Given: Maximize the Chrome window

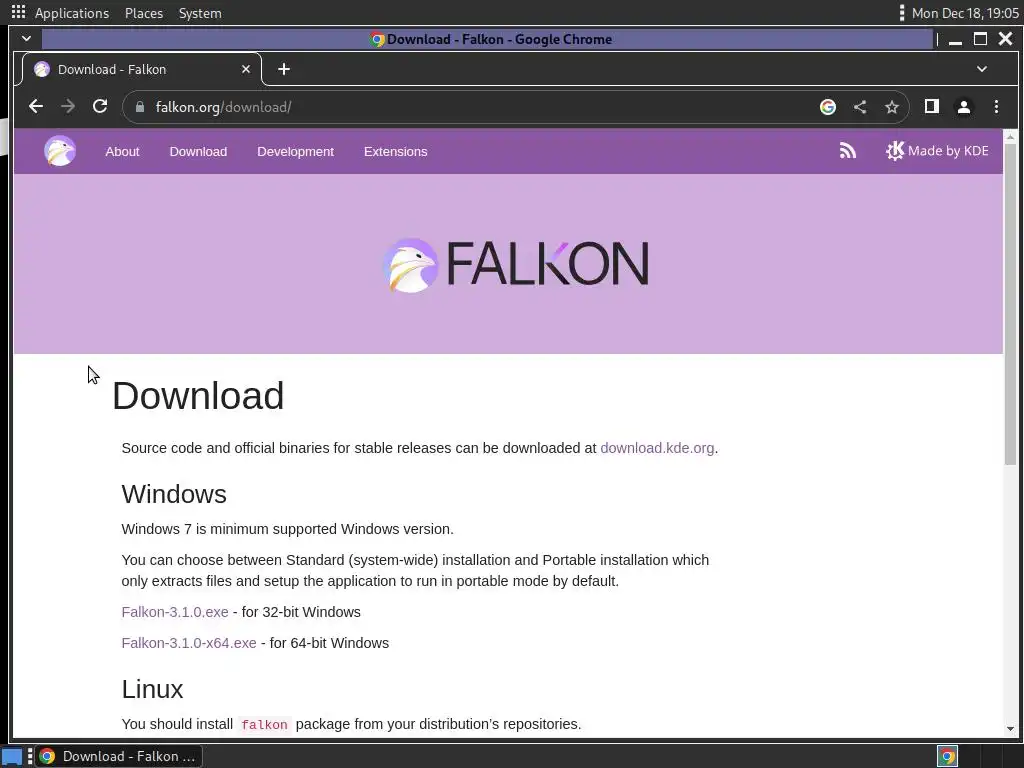Looking at the screenshot, I should tap(980, 39).
